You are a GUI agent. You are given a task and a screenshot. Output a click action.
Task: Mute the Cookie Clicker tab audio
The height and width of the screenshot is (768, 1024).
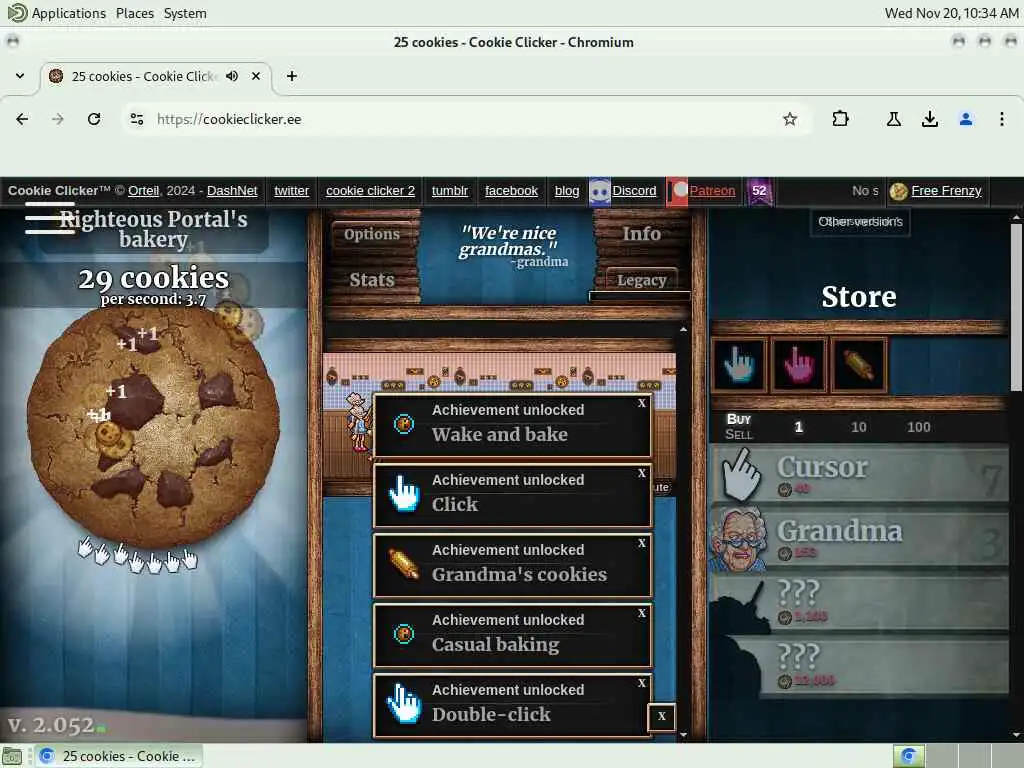pyautogui.click(x=232, y=76)
